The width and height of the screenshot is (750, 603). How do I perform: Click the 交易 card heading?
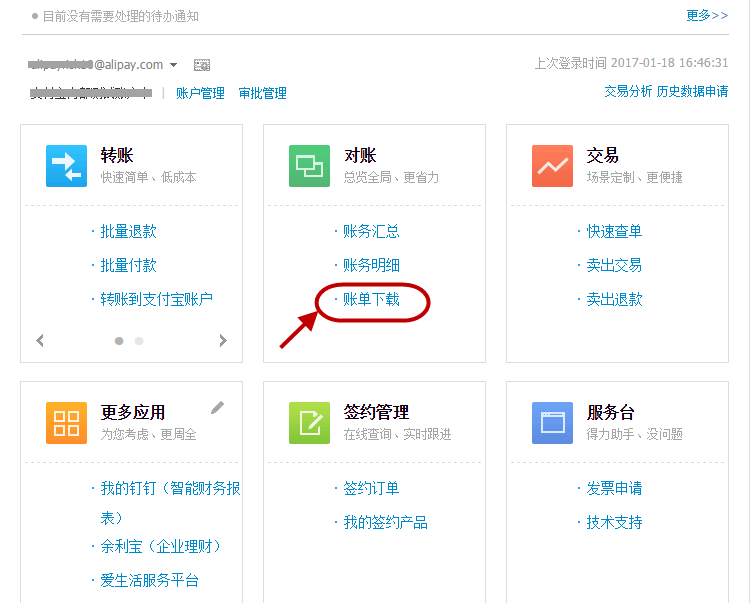(603, 155)
